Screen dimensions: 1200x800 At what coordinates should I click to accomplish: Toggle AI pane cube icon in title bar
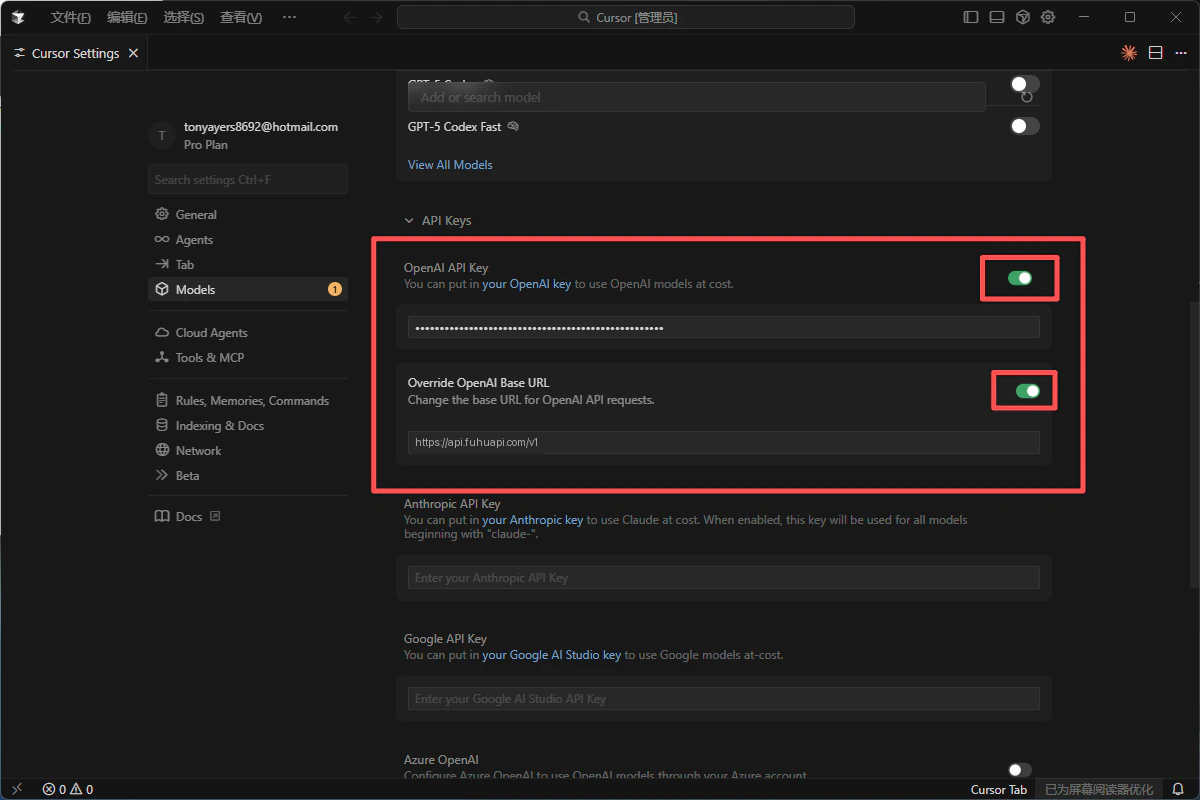click(x=1023, y=17)
